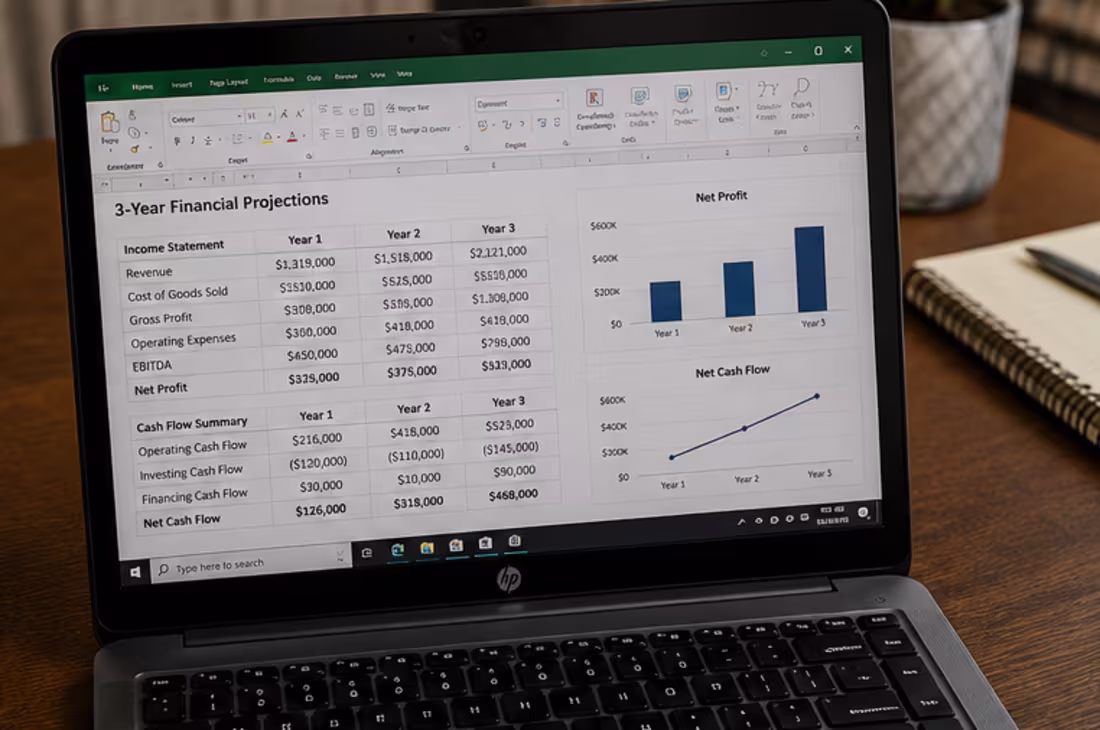The image size is (1100, 730).
Task: Open the Windows Start menu
Action: tap(135, 573)
